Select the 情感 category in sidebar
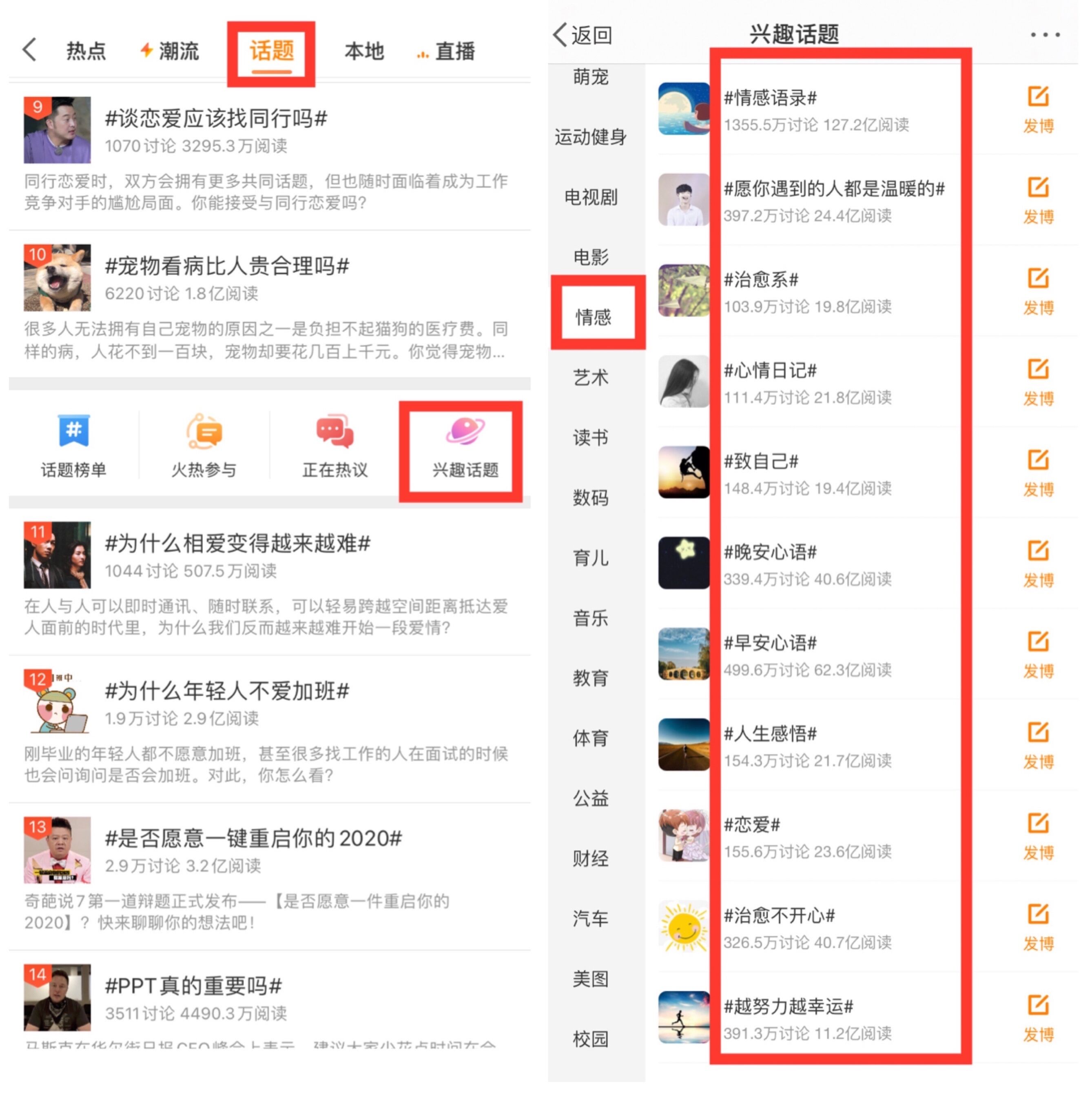1092x1110 pixels. 593,317
